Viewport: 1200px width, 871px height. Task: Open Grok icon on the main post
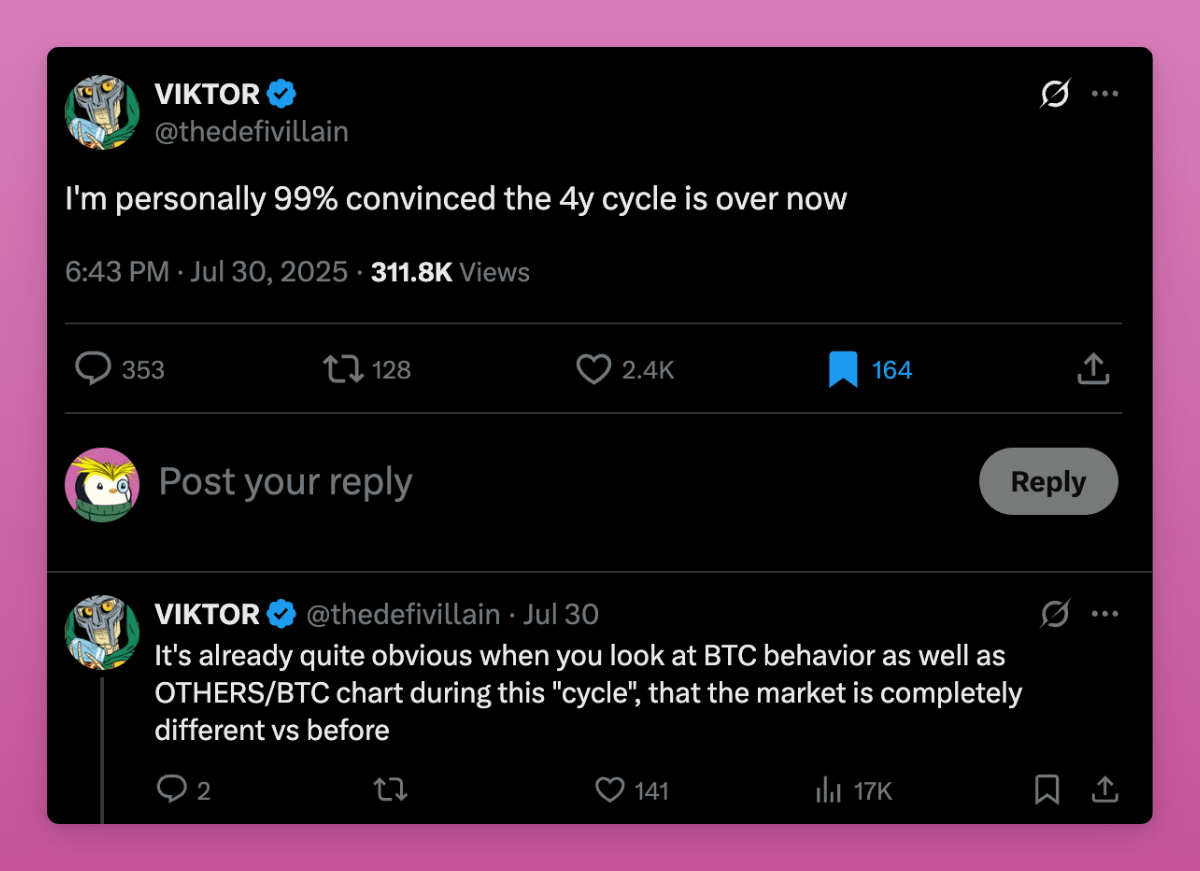pyautogui.click(x=1055, y=94)
